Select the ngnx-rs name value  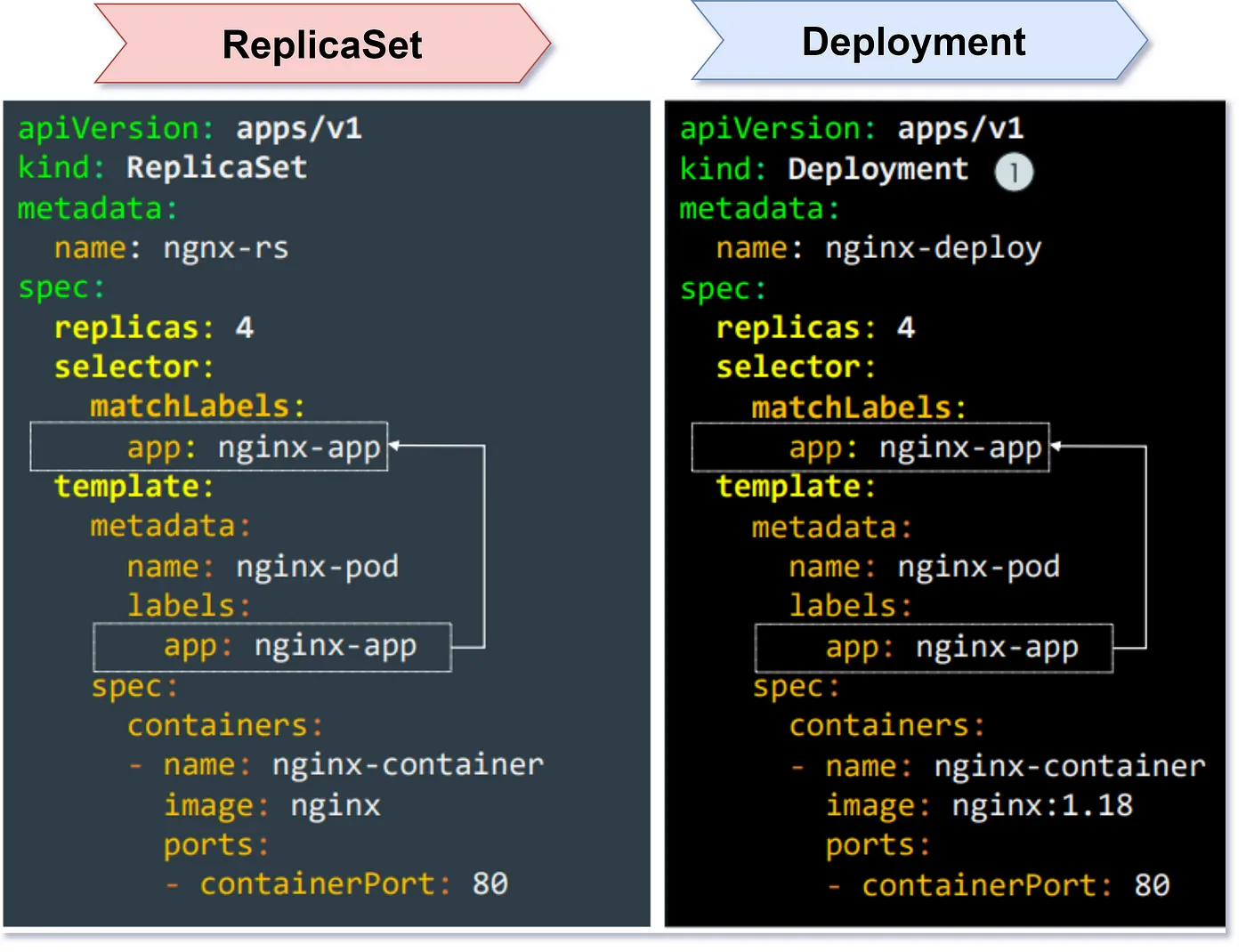point(225,248)
